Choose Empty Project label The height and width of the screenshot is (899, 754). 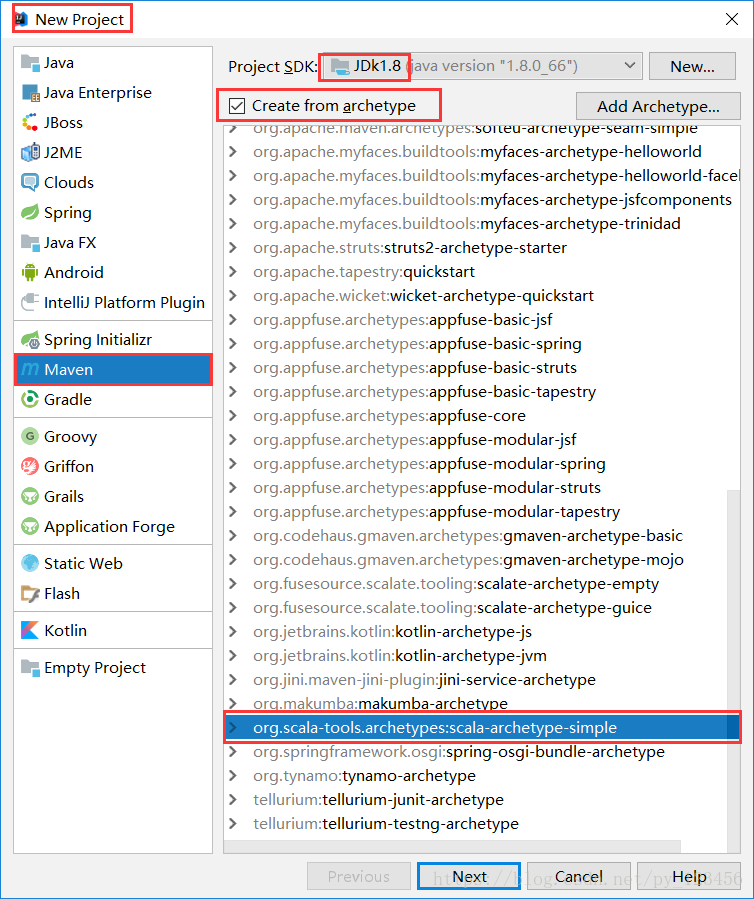point(95,667)
